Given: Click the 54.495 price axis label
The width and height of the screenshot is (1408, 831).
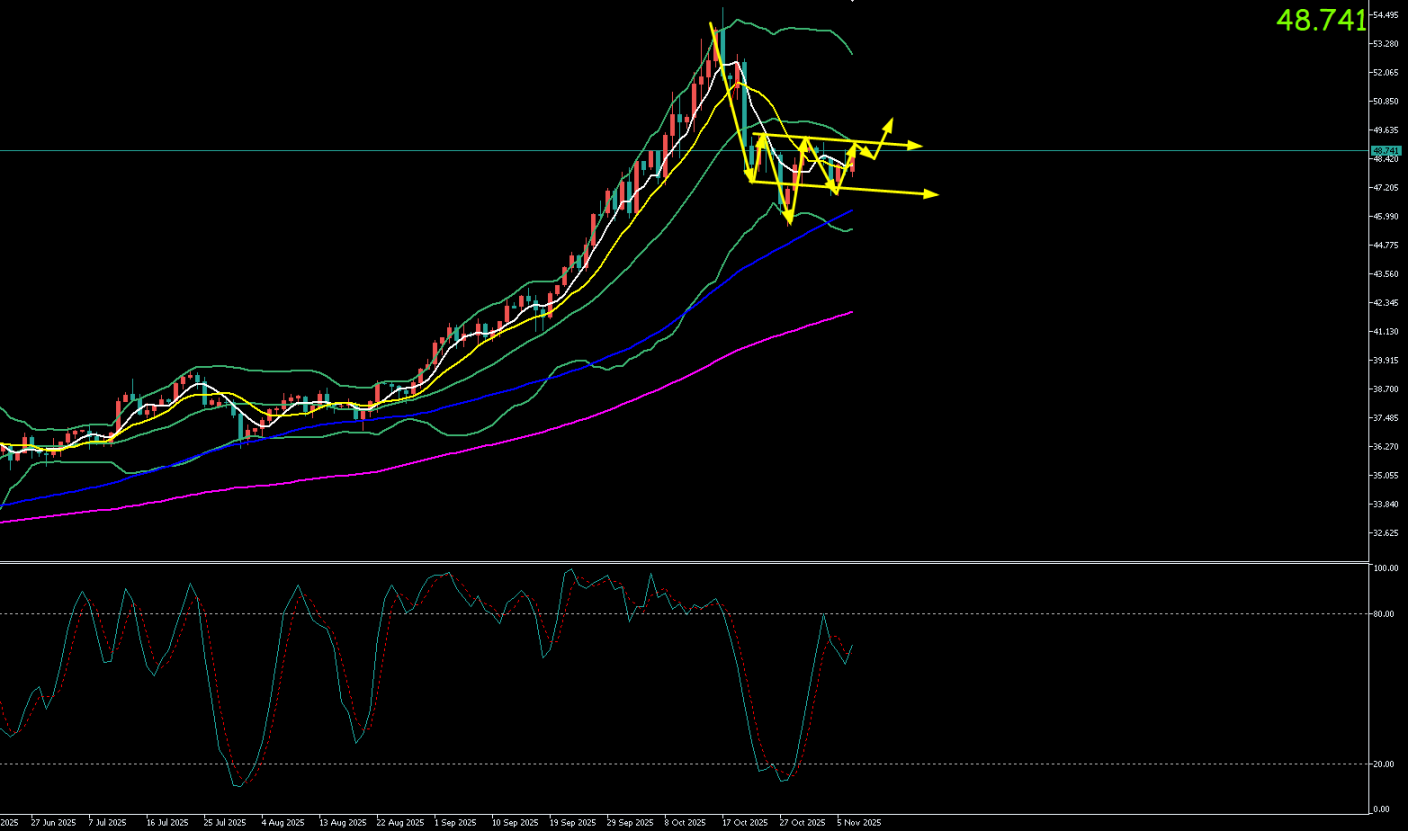Looking at the screenshot, I should 1385,15.
